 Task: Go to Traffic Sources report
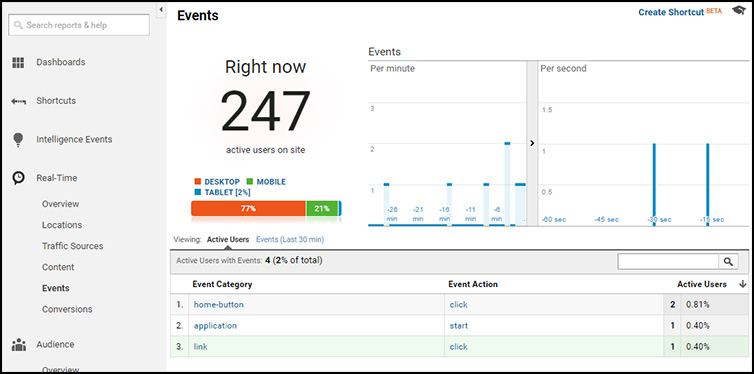click(73, 246)
